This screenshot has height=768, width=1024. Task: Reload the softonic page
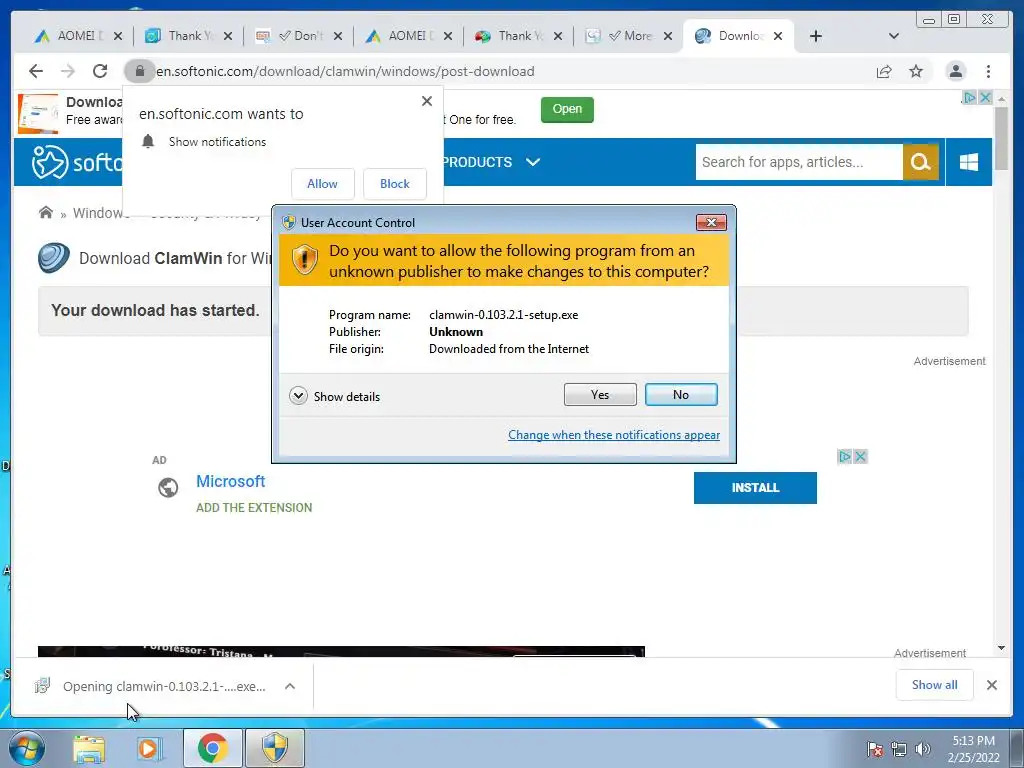(x=100, y=71)
